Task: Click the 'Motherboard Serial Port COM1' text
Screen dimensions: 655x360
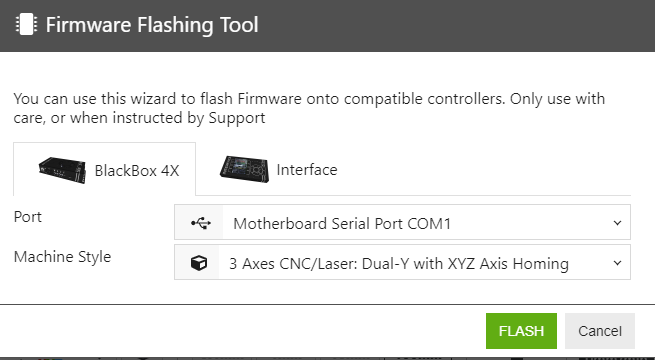Action: 342,224
